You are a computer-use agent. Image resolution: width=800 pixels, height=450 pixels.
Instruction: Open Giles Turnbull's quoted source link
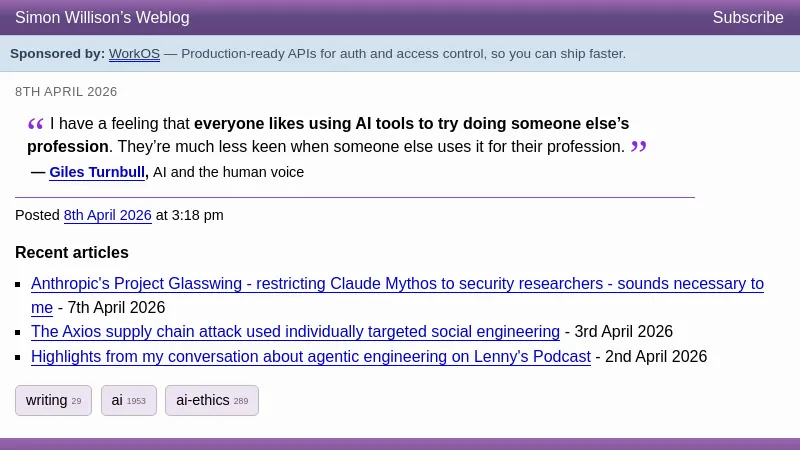tap(97, 172)
